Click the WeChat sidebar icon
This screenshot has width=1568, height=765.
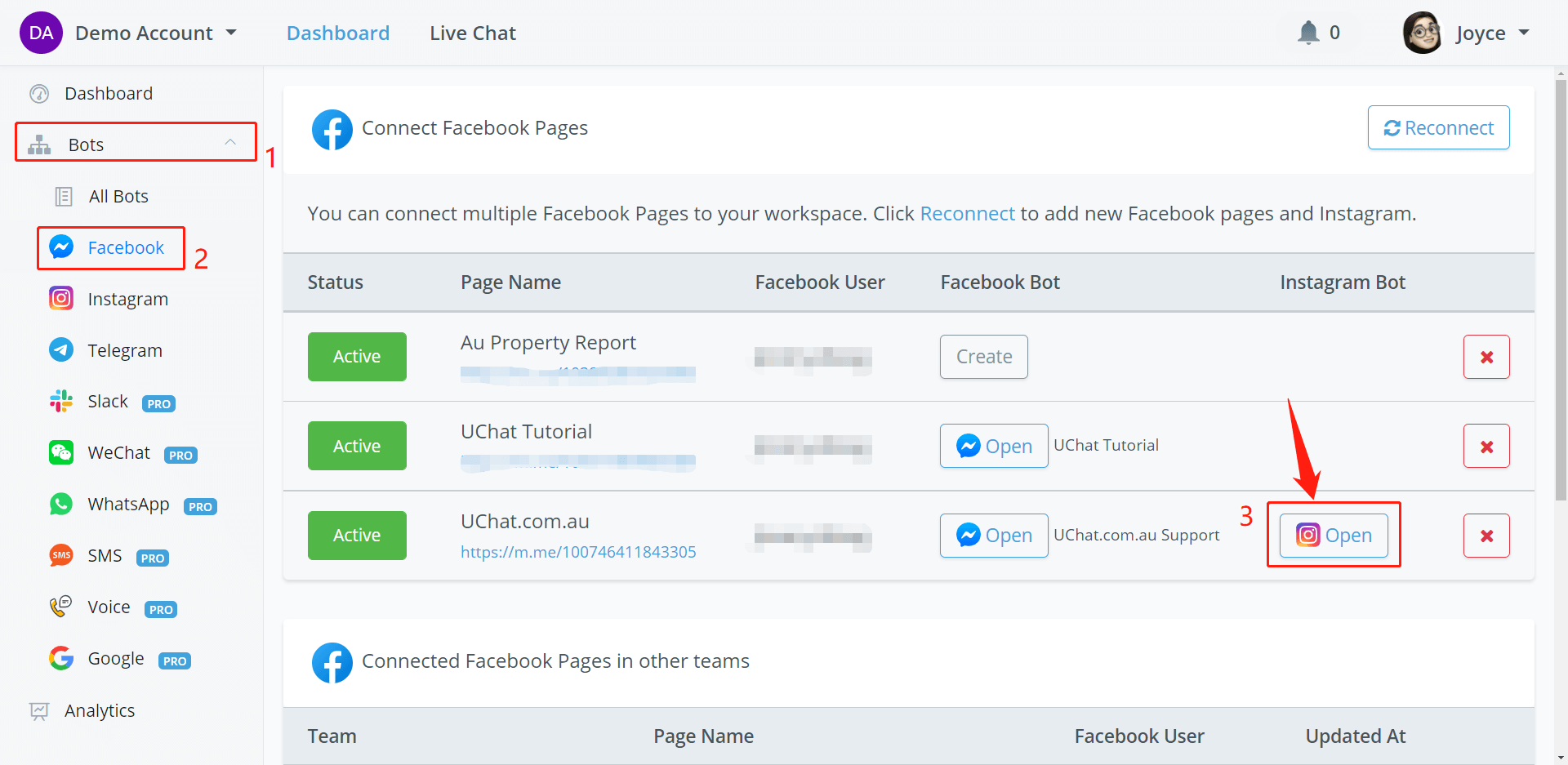pyautogui.click(x=61, y=452)
